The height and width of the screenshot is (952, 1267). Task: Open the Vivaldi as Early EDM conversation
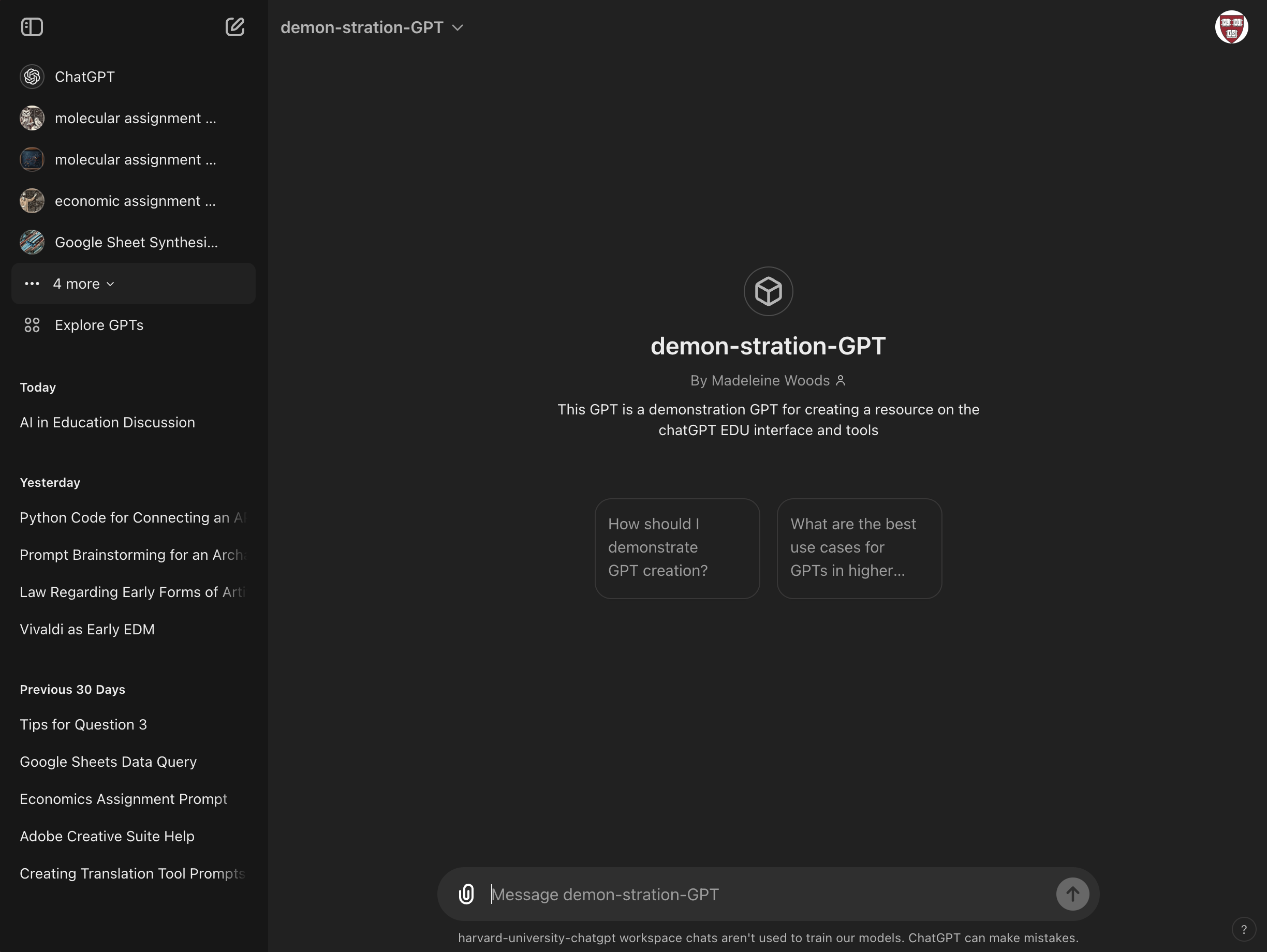coord(87,629)
